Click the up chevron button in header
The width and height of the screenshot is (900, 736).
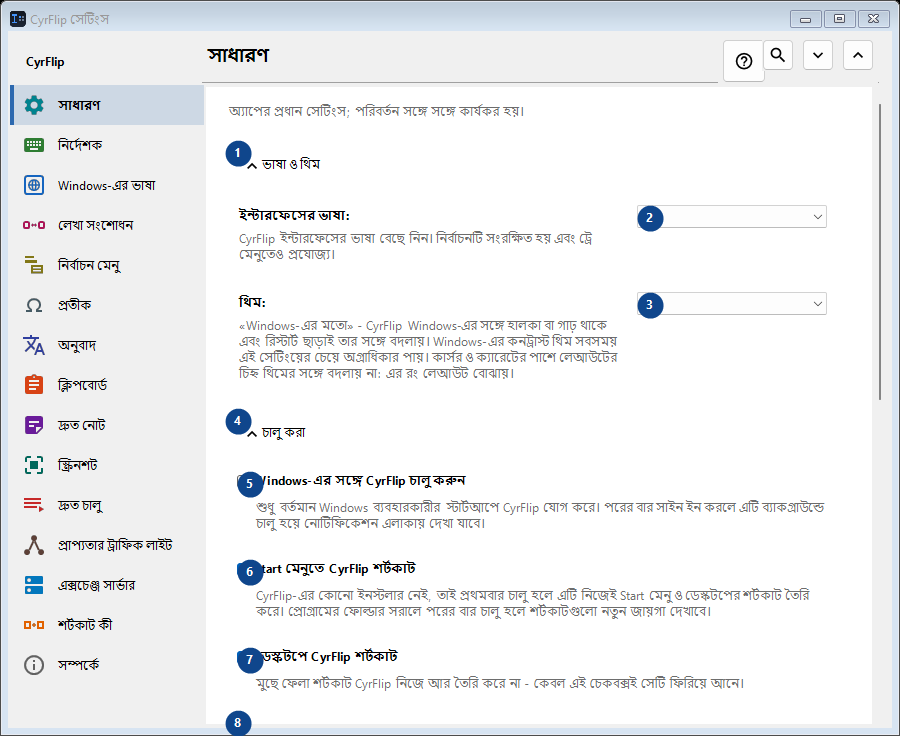point(858,55)
